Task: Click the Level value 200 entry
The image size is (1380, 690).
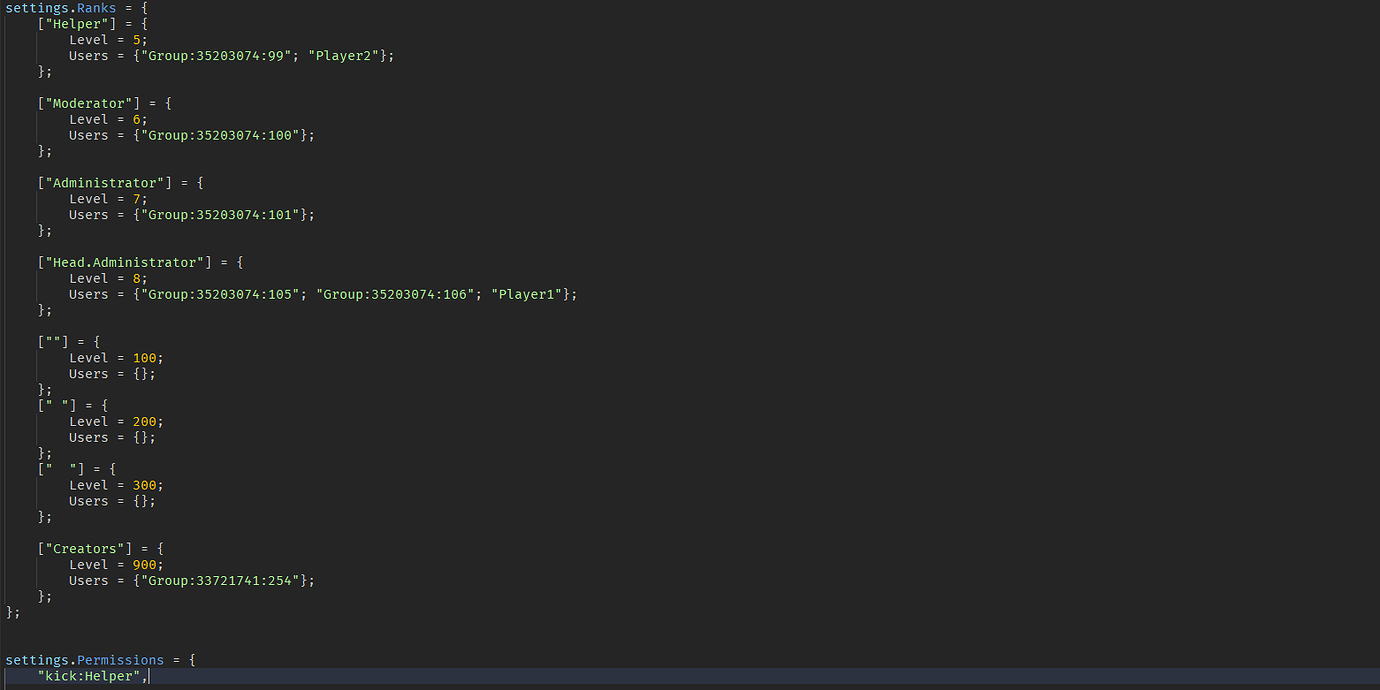Action: pyautogui.click(x=145, y=421)
